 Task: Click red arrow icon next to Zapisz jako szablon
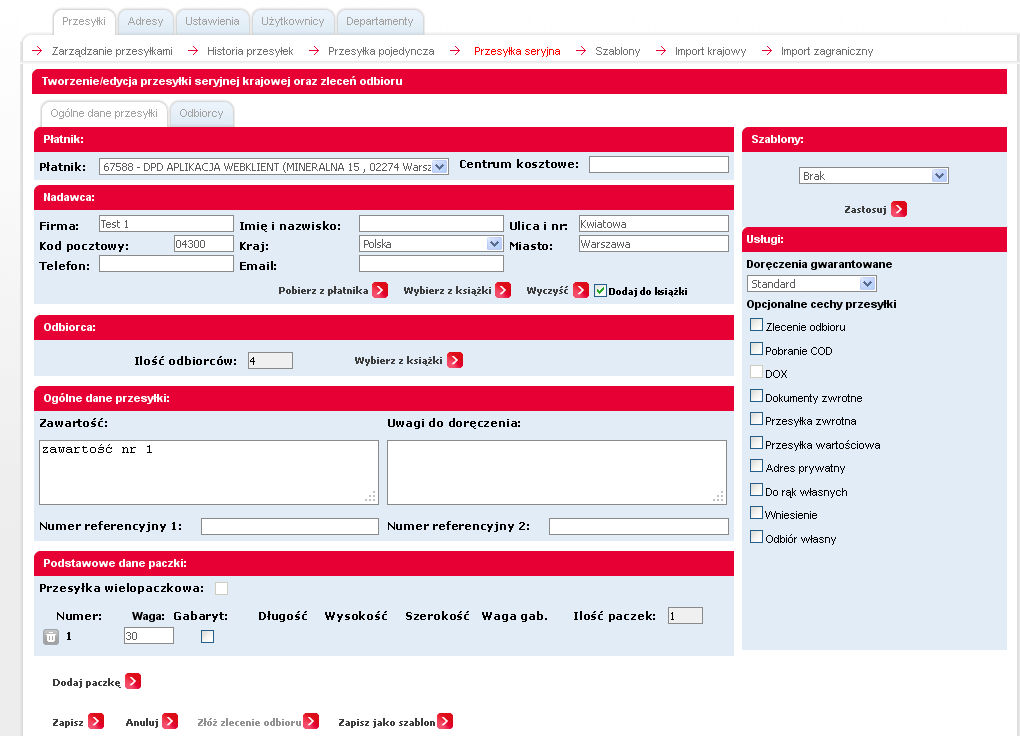click(x=445, y=721)
